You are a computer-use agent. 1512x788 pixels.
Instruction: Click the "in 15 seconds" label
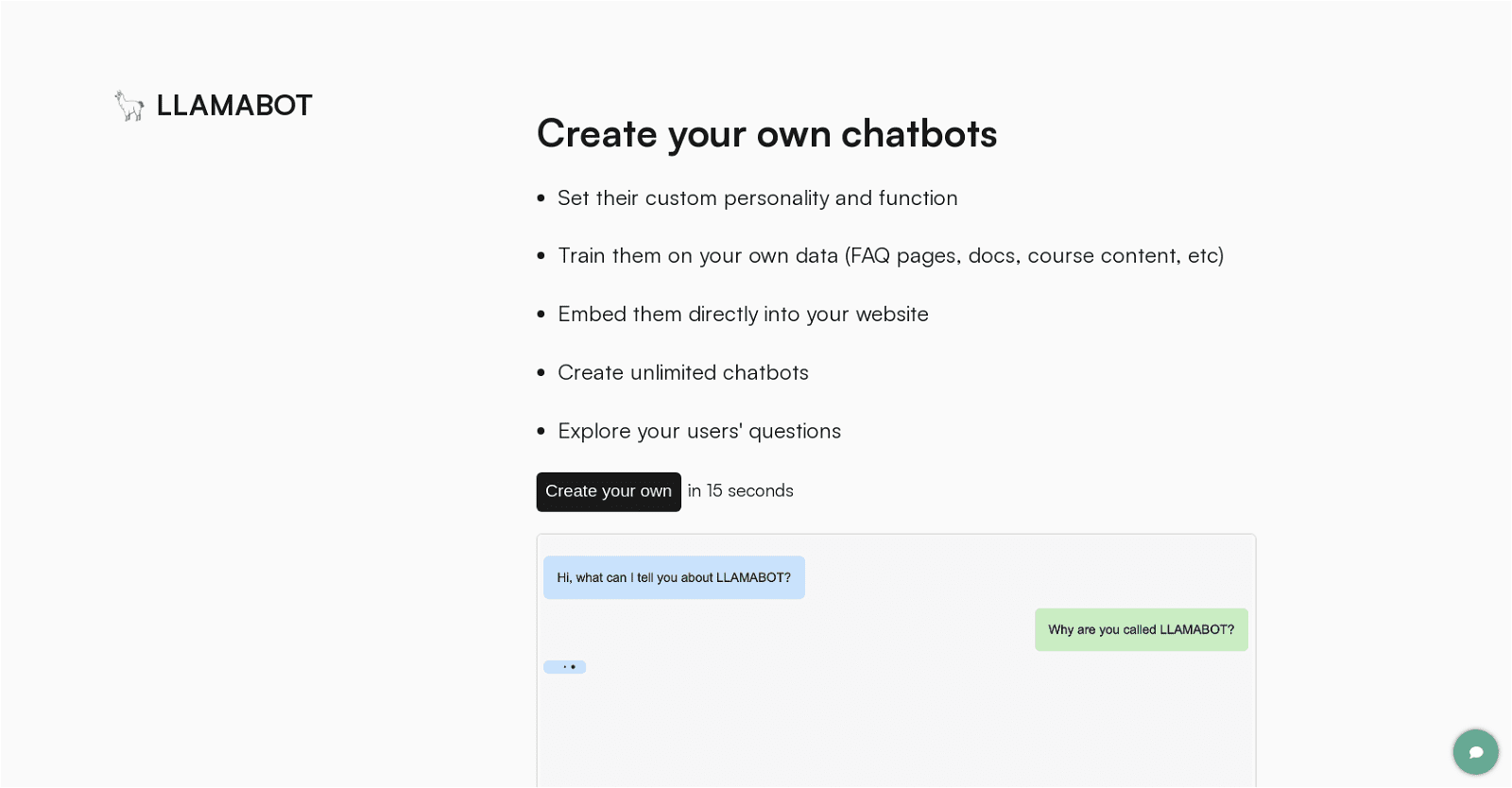740,491
